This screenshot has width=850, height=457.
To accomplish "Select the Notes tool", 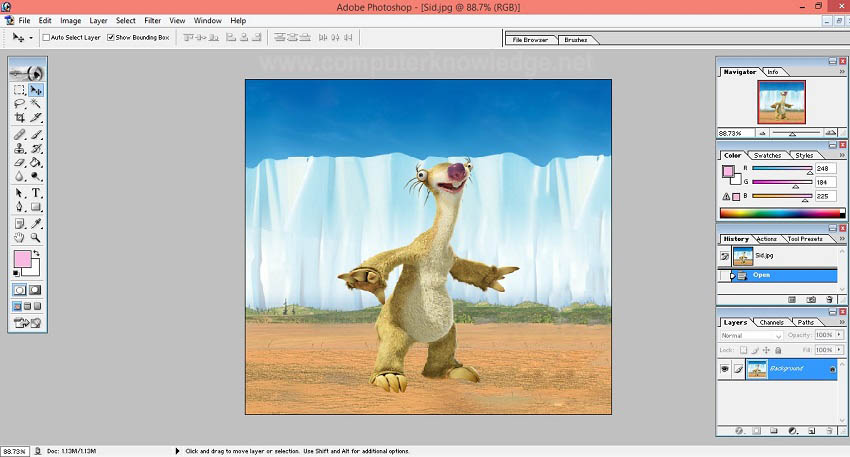I will [20, 223].
